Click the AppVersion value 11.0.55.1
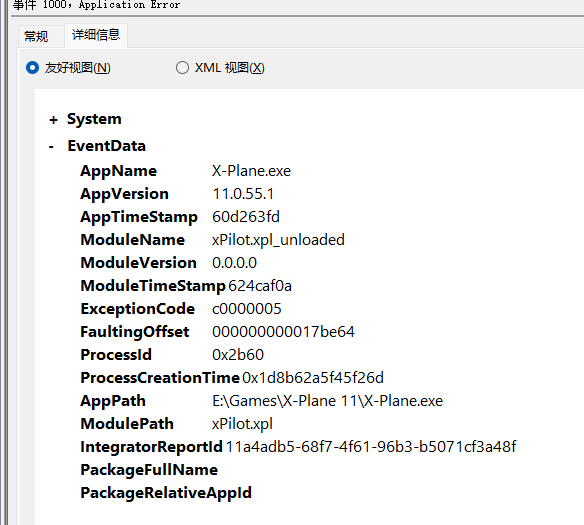The width and height of the screenshot is (584, 525). [x=243, y=194]
